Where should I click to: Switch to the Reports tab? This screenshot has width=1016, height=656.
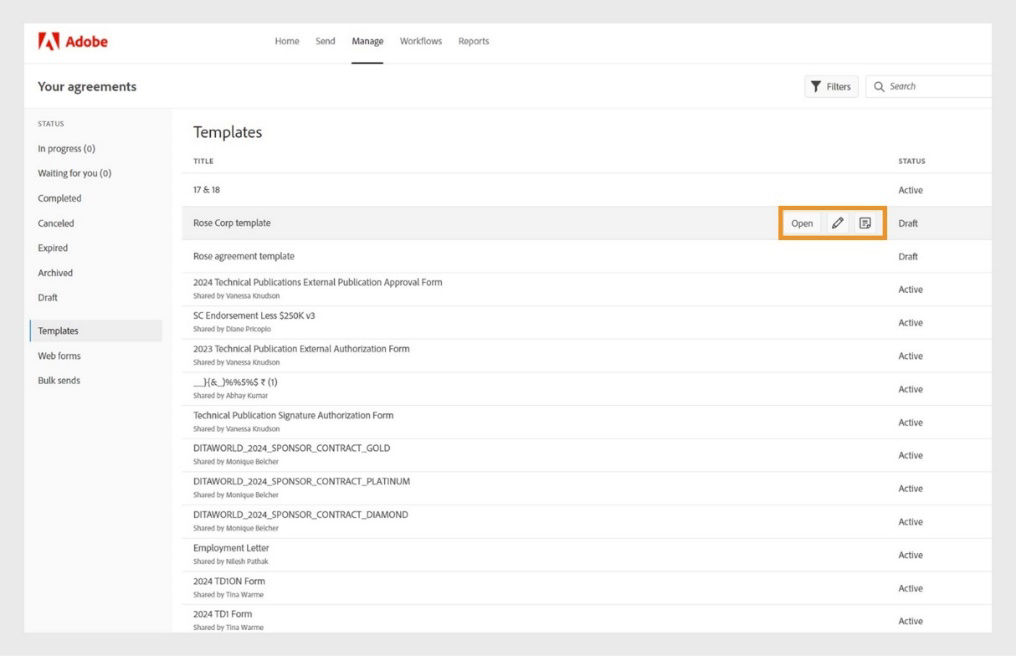tap(474, 41)
